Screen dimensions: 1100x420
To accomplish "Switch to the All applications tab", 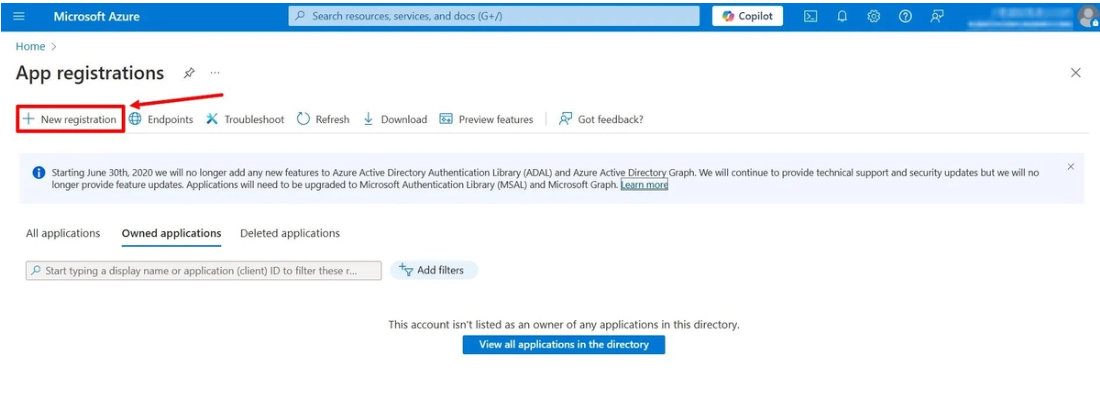I will coord(63,233).
